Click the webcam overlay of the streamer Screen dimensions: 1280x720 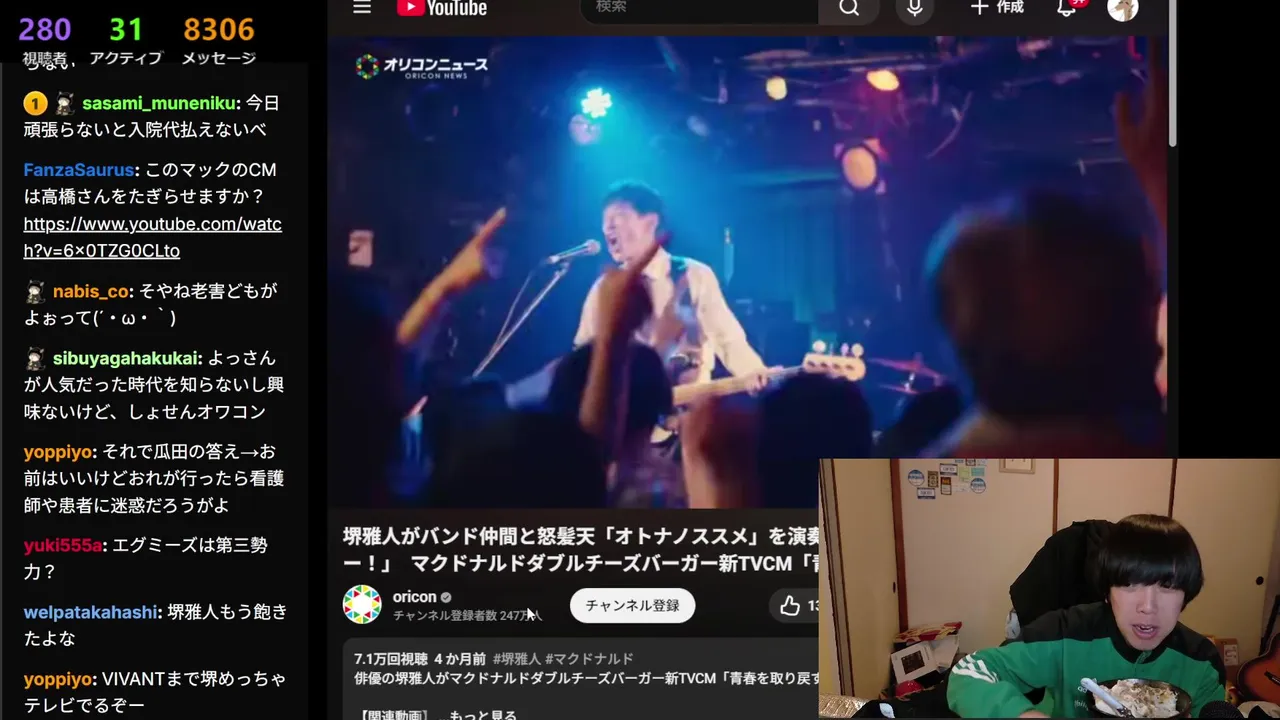tap(1049, 589)
